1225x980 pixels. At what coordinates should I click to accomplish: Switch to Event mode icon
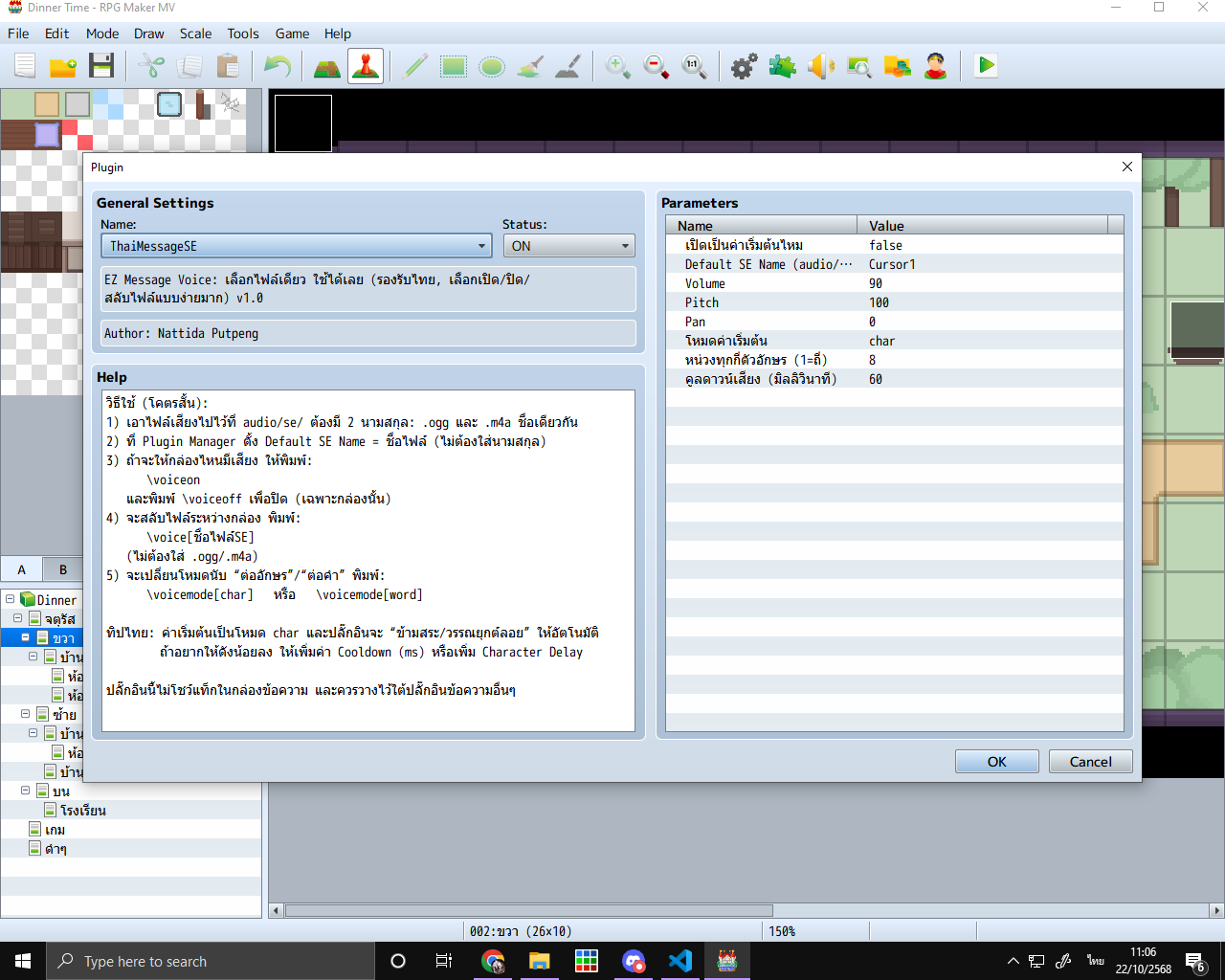(366, 66)
